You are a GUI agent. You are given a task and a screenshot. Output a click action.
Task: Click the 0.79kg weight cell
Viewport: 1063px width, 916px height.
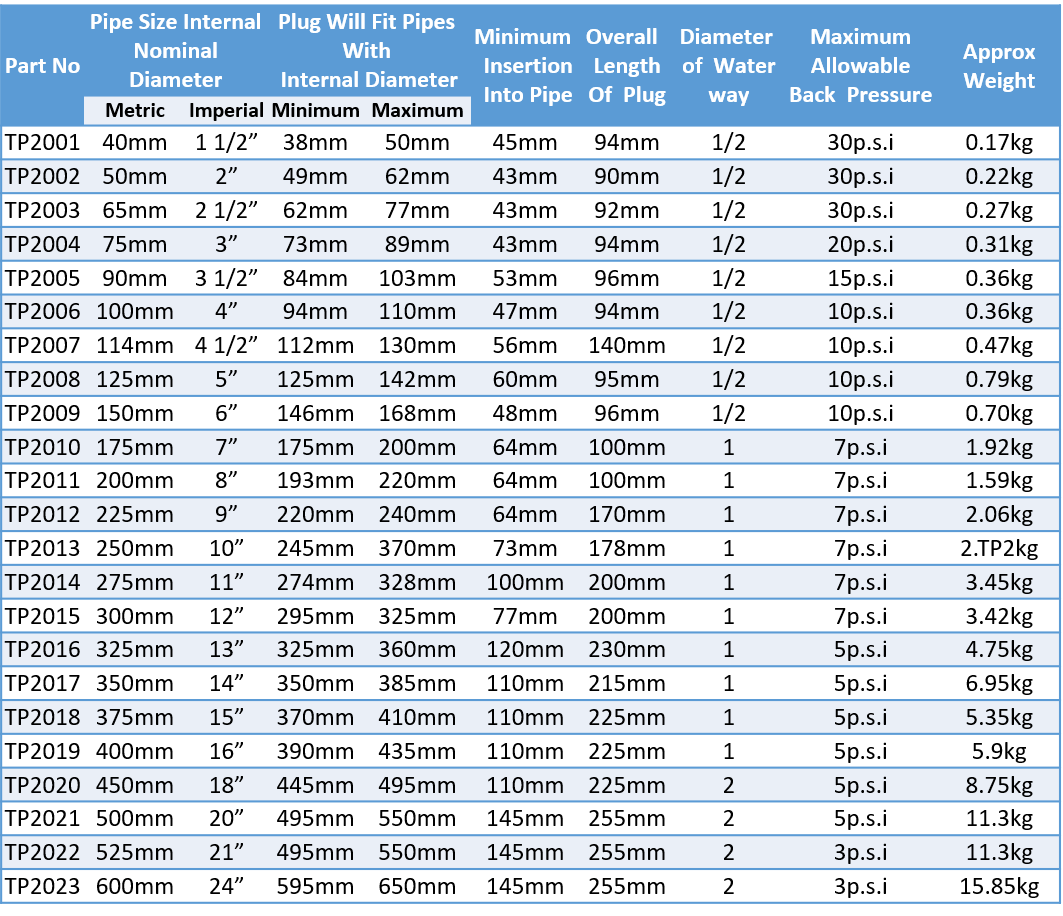click(x=999, y=379)
